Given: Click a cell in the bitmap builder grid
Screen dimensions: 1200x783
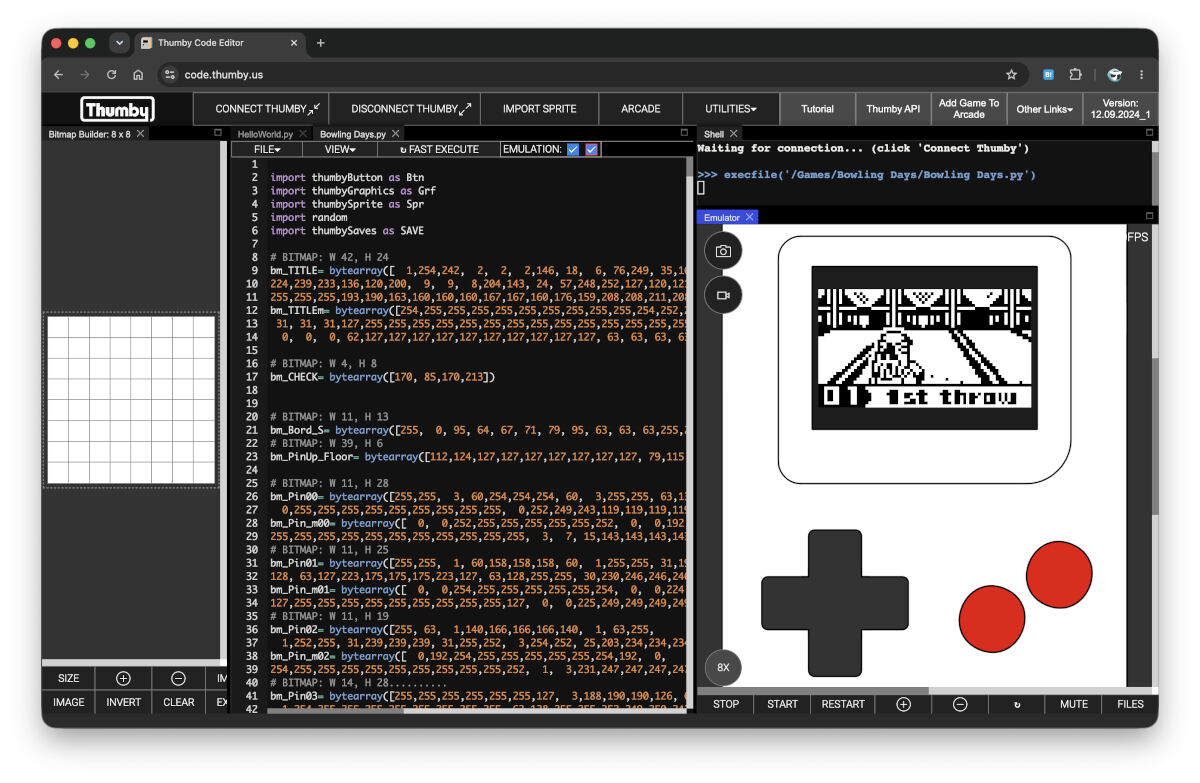Looking at the screenshot, I should click(x=131, y=398).
